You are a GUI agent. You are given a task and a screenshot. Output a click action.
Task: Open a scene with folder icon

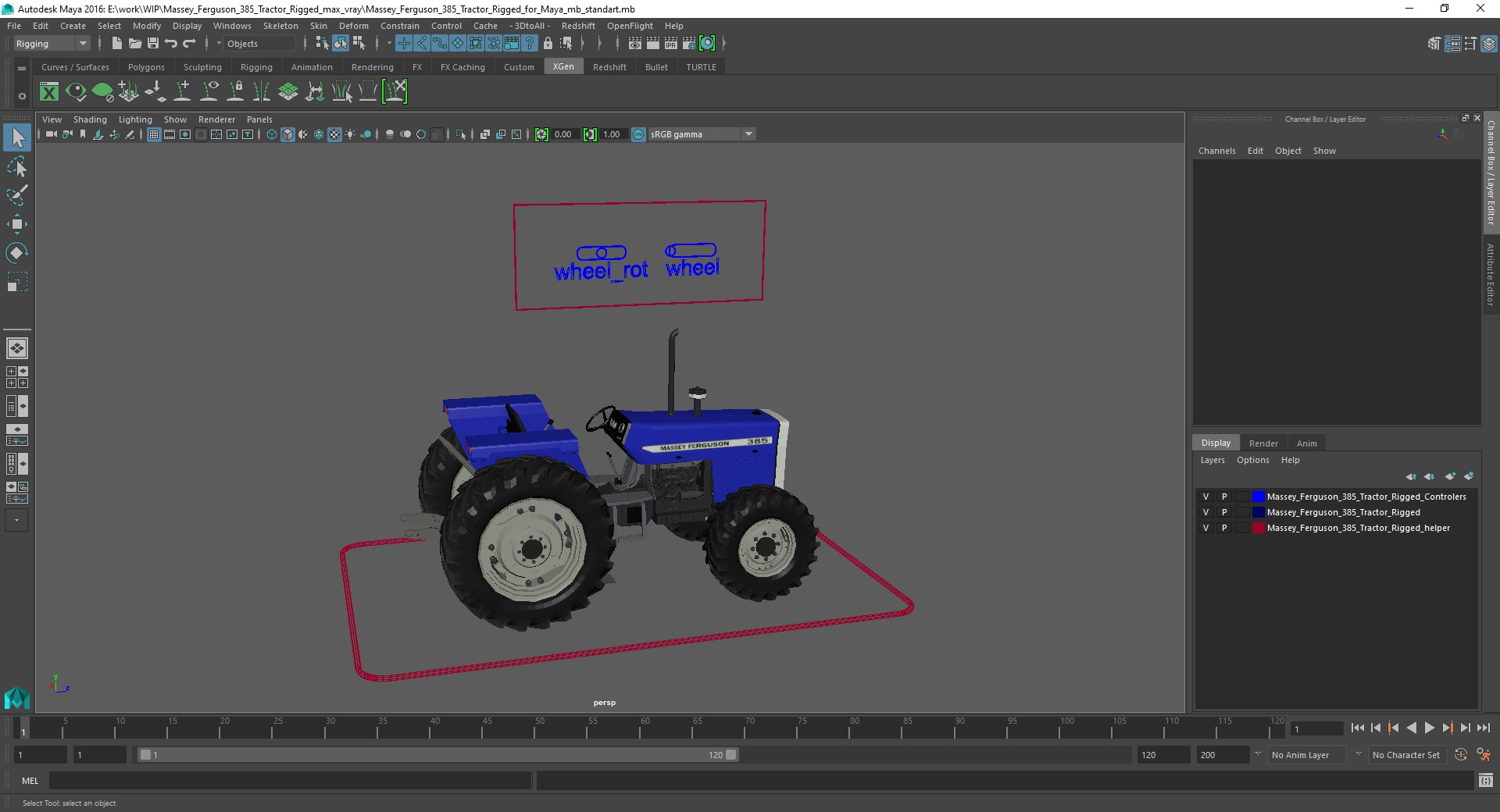click(134, 44)
